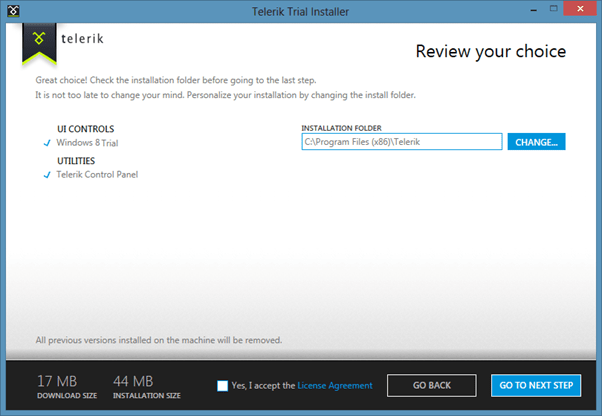Image resolution: width=602 pixels, height=416 pixels.
Task: Click the Telerik Trial Installer title text
Action: pyautogui.click(x=300, y=10)
